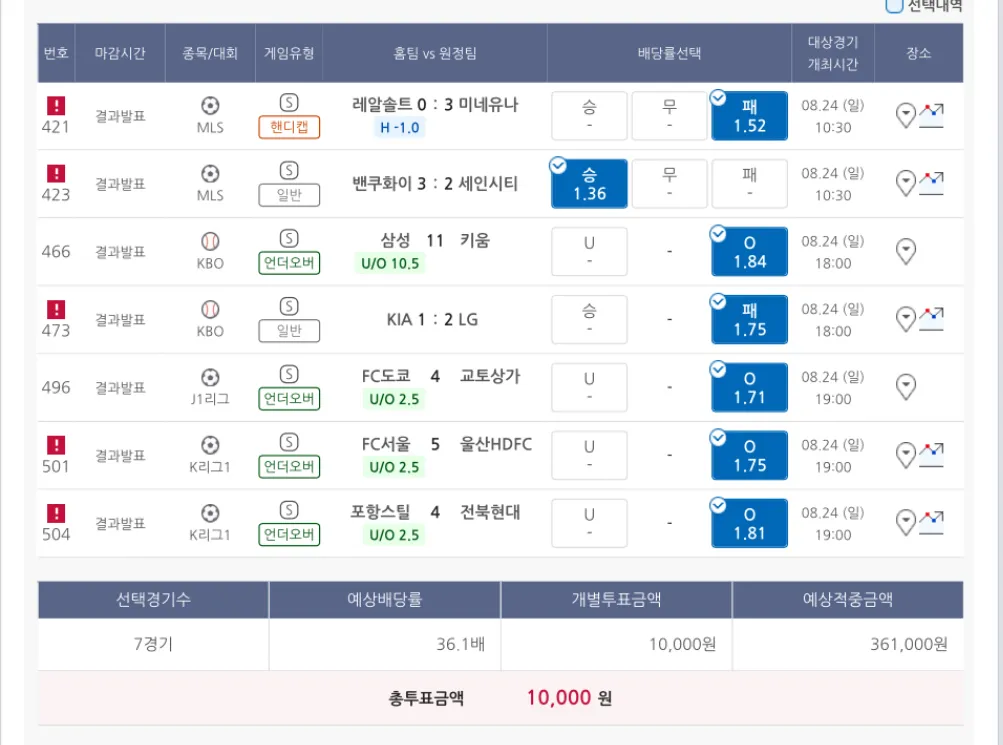The height and width of the screenshot is (745, 1003).
Task: Deselect the 승 1.36 pick for match 423
Action: pos(589,184)
